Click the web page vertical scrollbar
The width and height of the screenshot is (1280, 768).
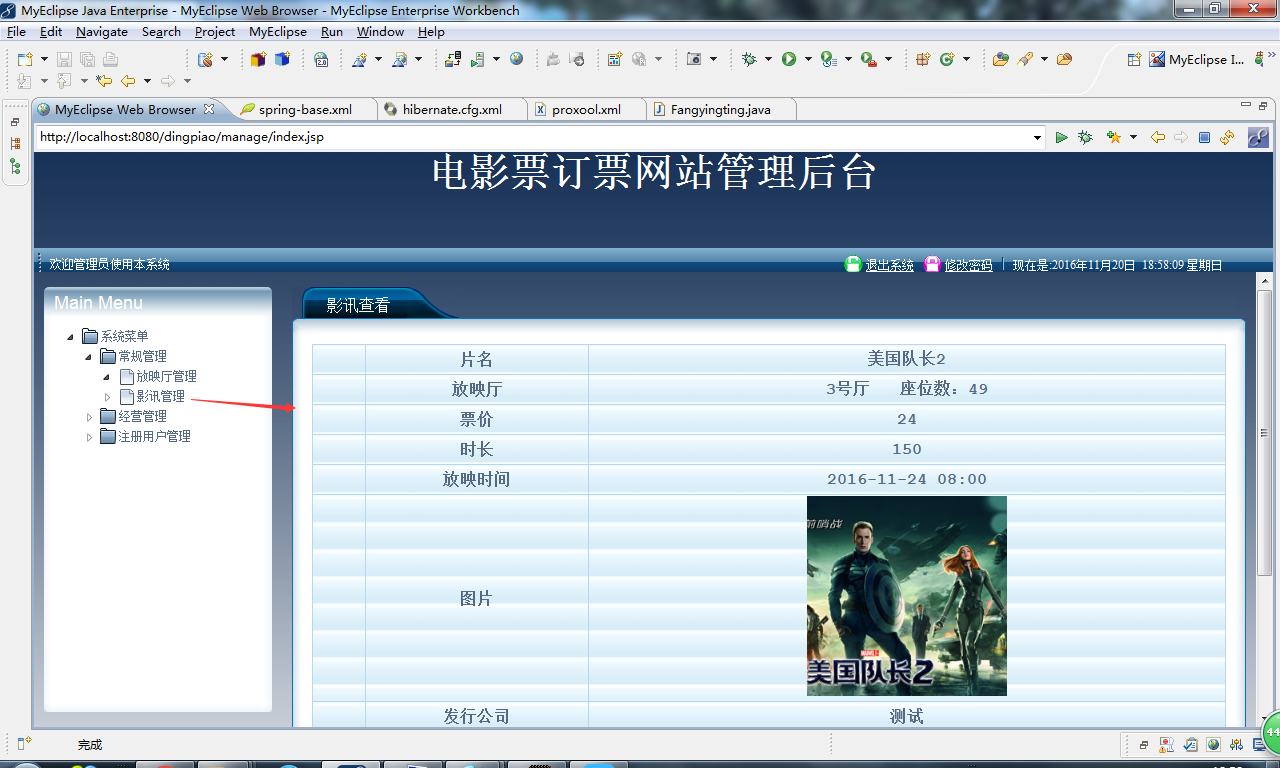pyautogui.click(x=1264, y=432)
